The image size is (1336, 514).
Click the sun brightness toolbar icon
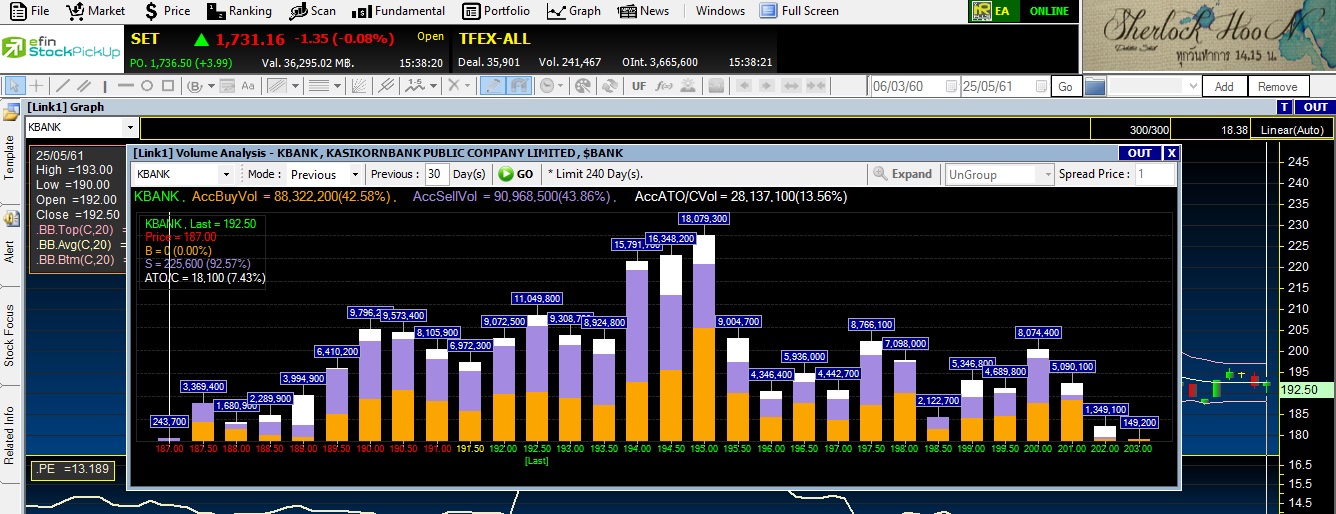tap(688, 85)
